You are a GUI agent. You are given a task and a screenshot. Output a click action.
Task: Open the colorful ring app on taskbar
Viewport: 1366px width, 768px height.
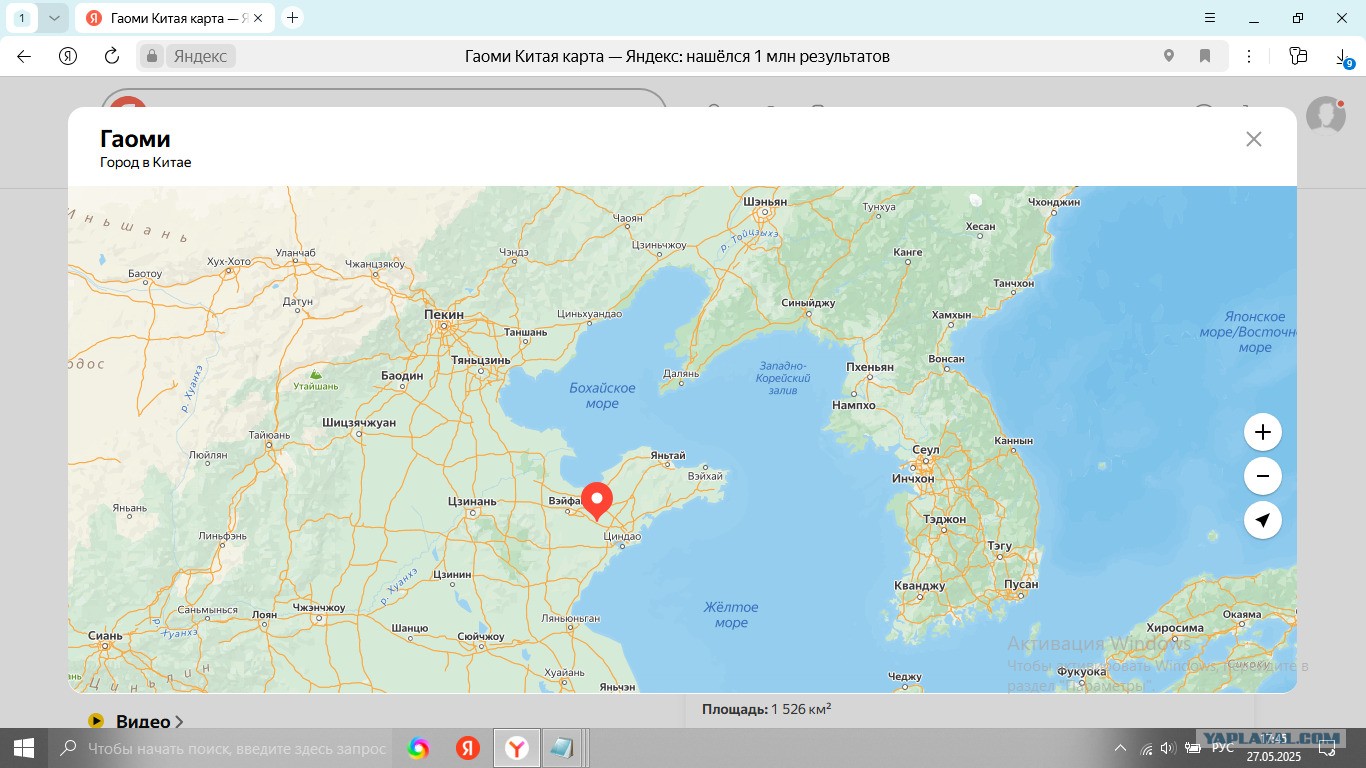pyautogui.click(x=418, y=748)
